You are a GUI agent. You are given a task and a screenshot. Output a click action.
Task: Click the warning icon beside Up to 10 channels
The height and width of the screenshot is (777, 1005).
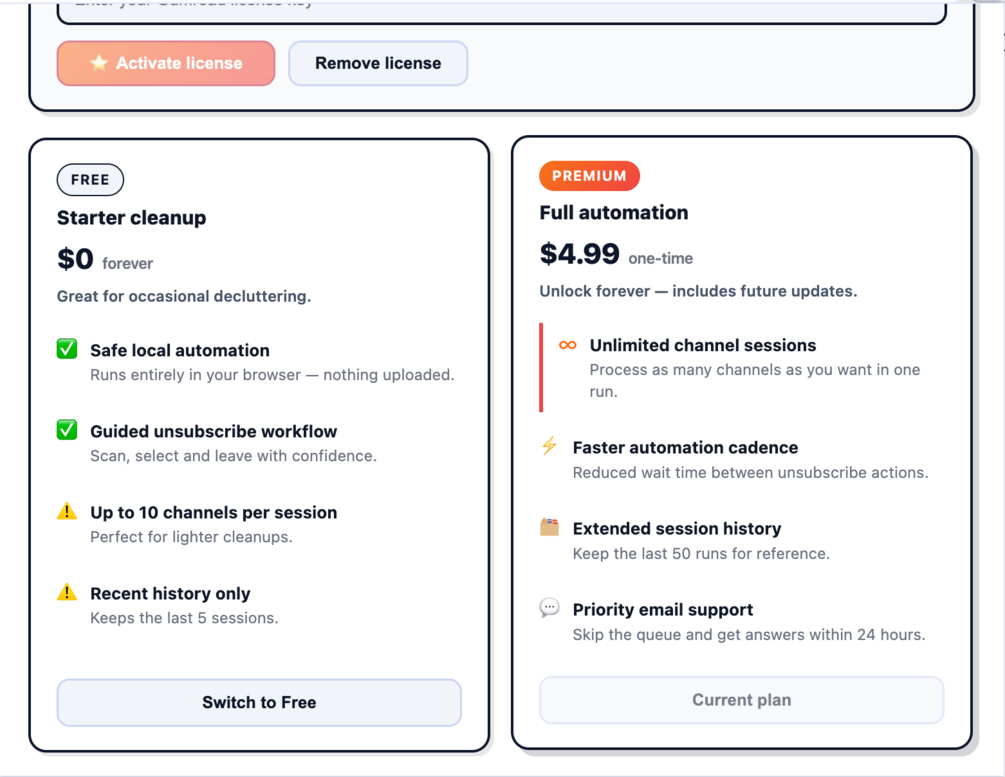[x=67, y=512]
